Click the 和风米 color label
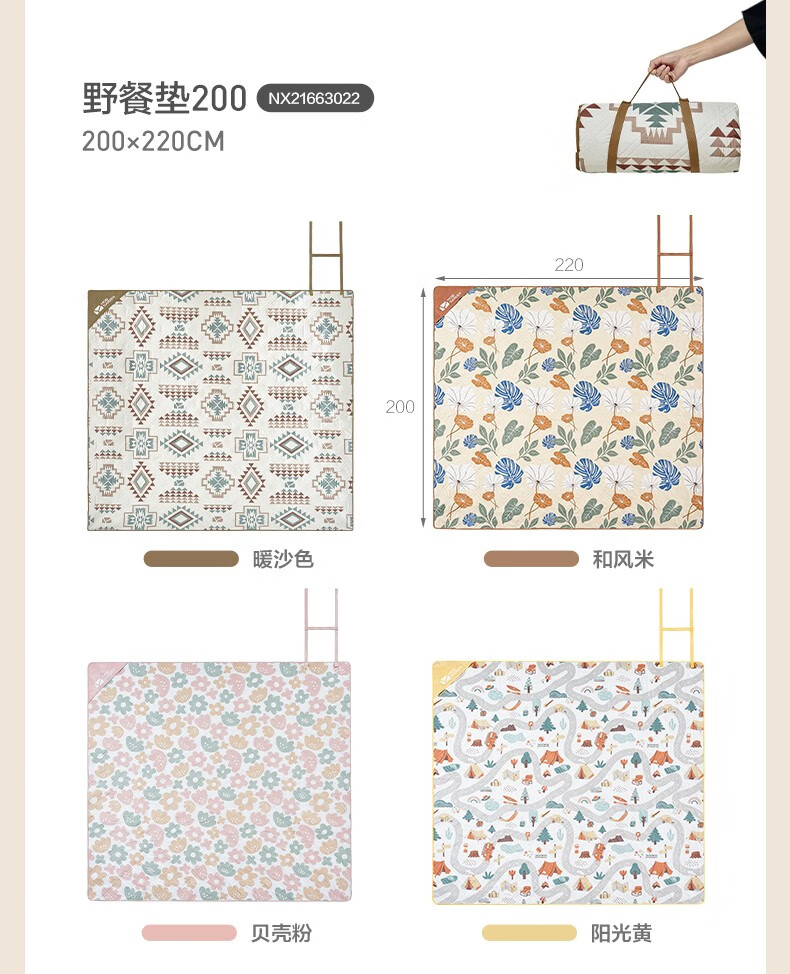 point(623,559)
